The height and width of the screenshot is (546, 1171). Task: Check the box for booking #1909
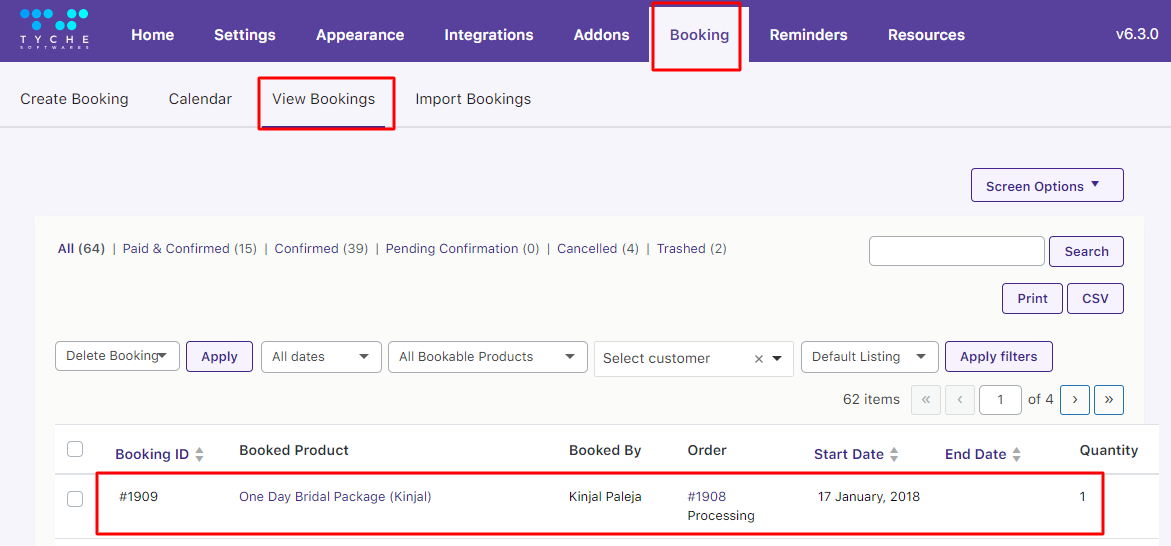click(75, 499)
